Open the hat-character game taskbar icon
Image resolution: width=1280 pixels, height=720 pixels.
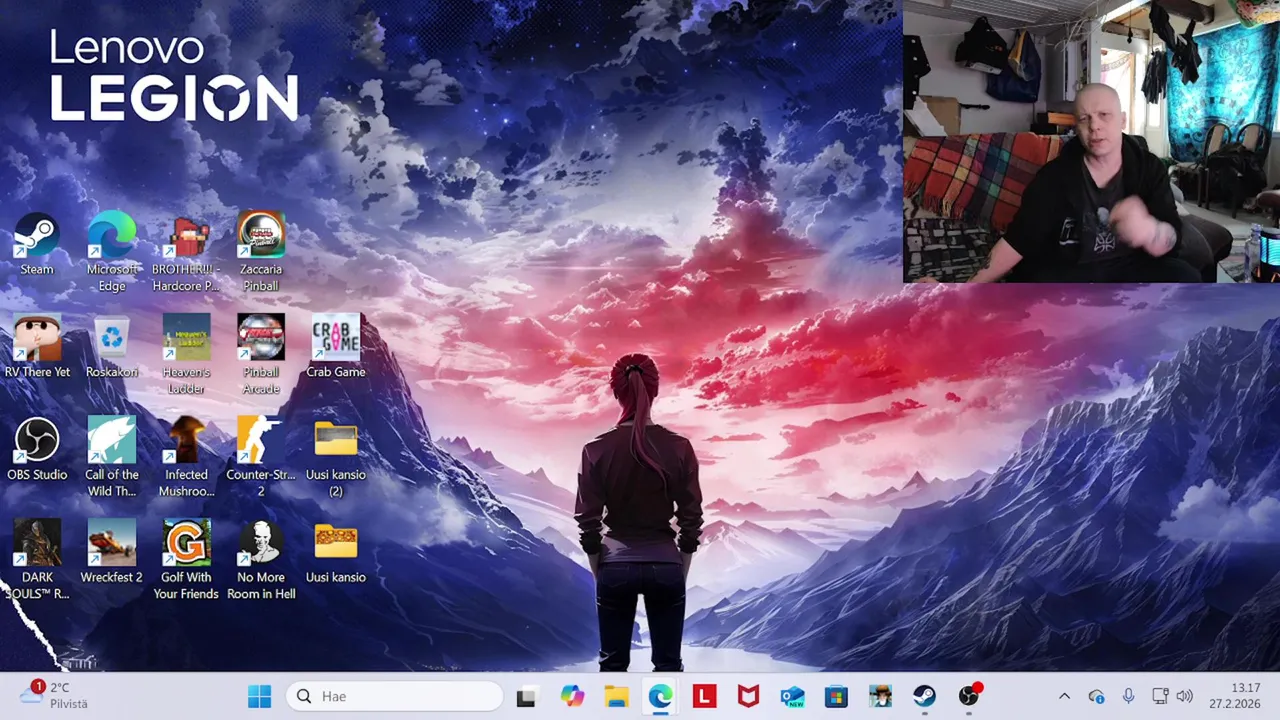pyautogui.click(x=880, y=696)
